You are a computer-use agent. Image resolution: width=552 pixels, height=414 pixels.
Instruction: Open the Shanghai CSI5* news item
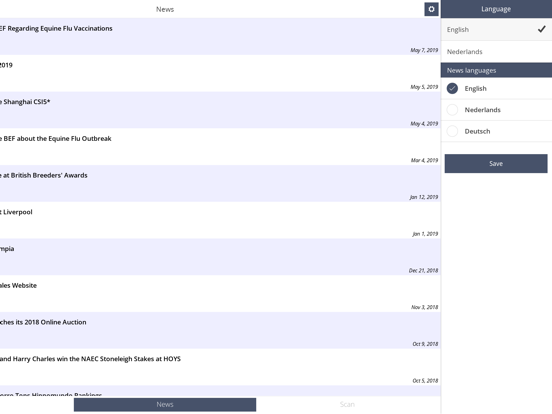(220, 110)
